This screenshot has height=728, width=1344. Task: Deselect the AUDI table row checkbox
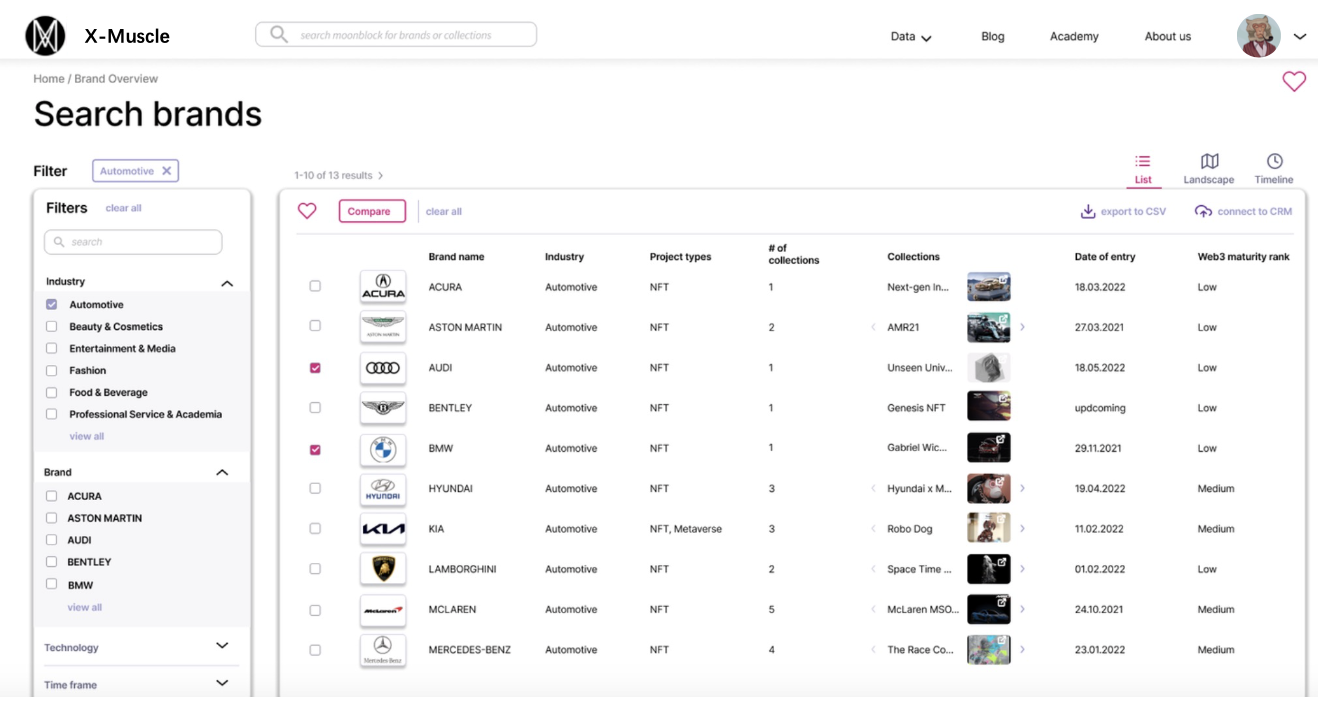coord(315,368)
